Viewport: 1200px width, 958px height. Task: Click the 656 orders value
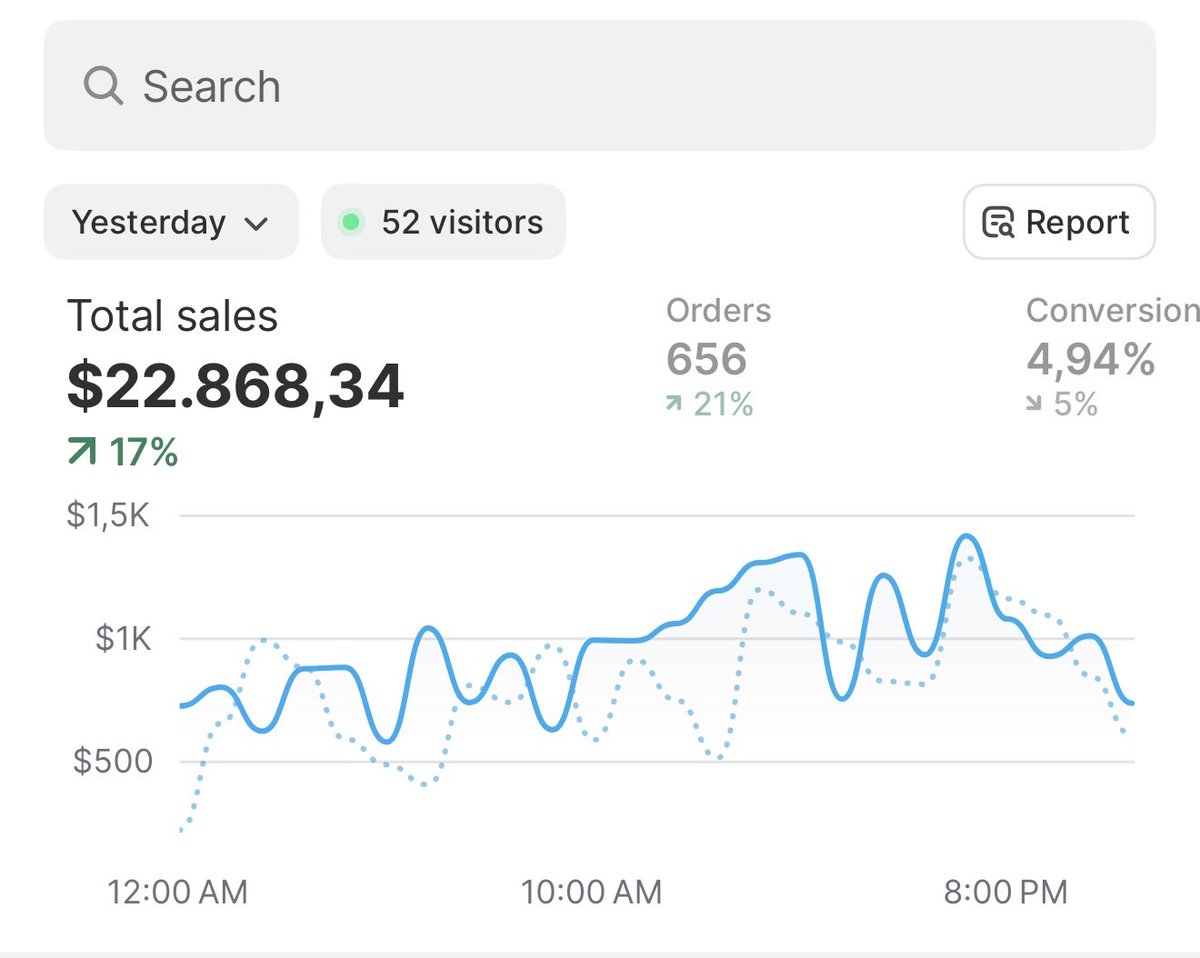(x=706, y=359)
